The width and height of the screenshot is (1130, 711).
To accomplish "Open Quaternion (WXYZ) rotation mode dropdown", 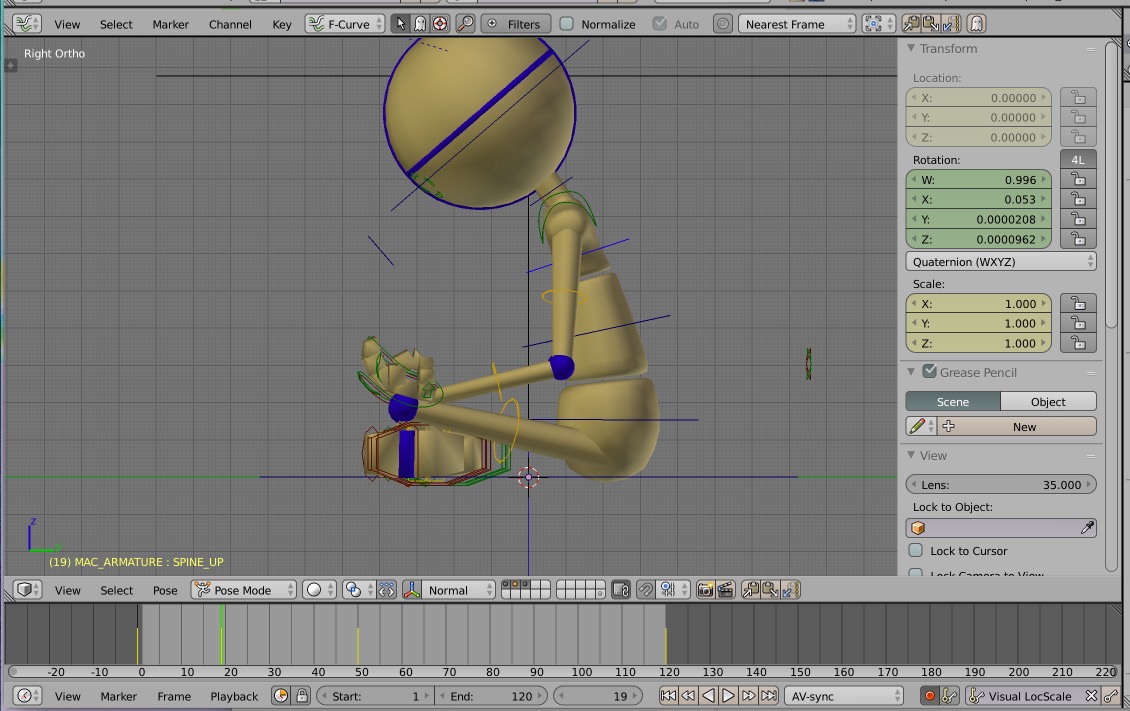I will pos(1001,261).
